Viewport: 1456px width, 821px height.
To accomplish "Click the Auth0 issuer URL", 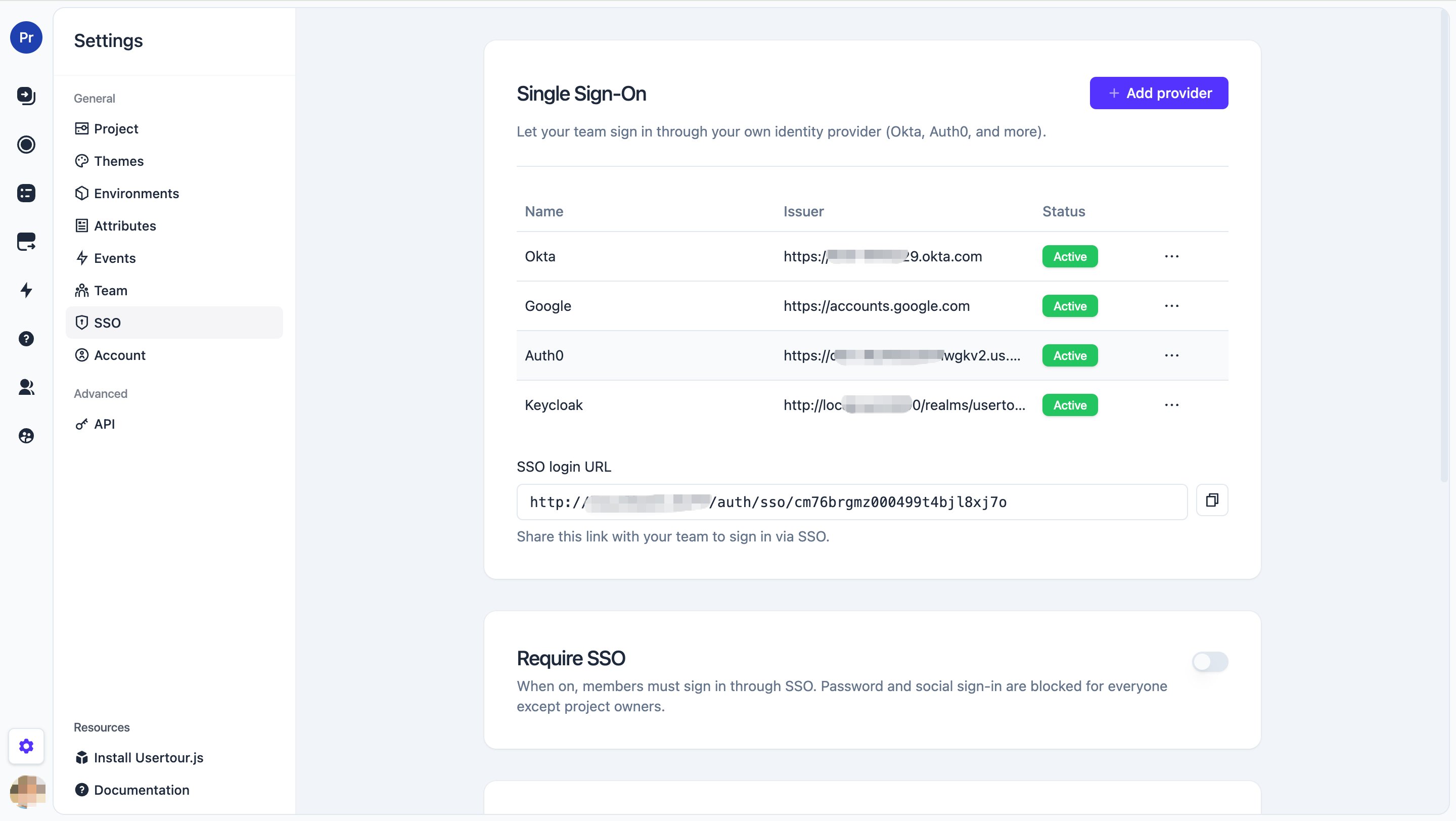I will tap(901, 355).
